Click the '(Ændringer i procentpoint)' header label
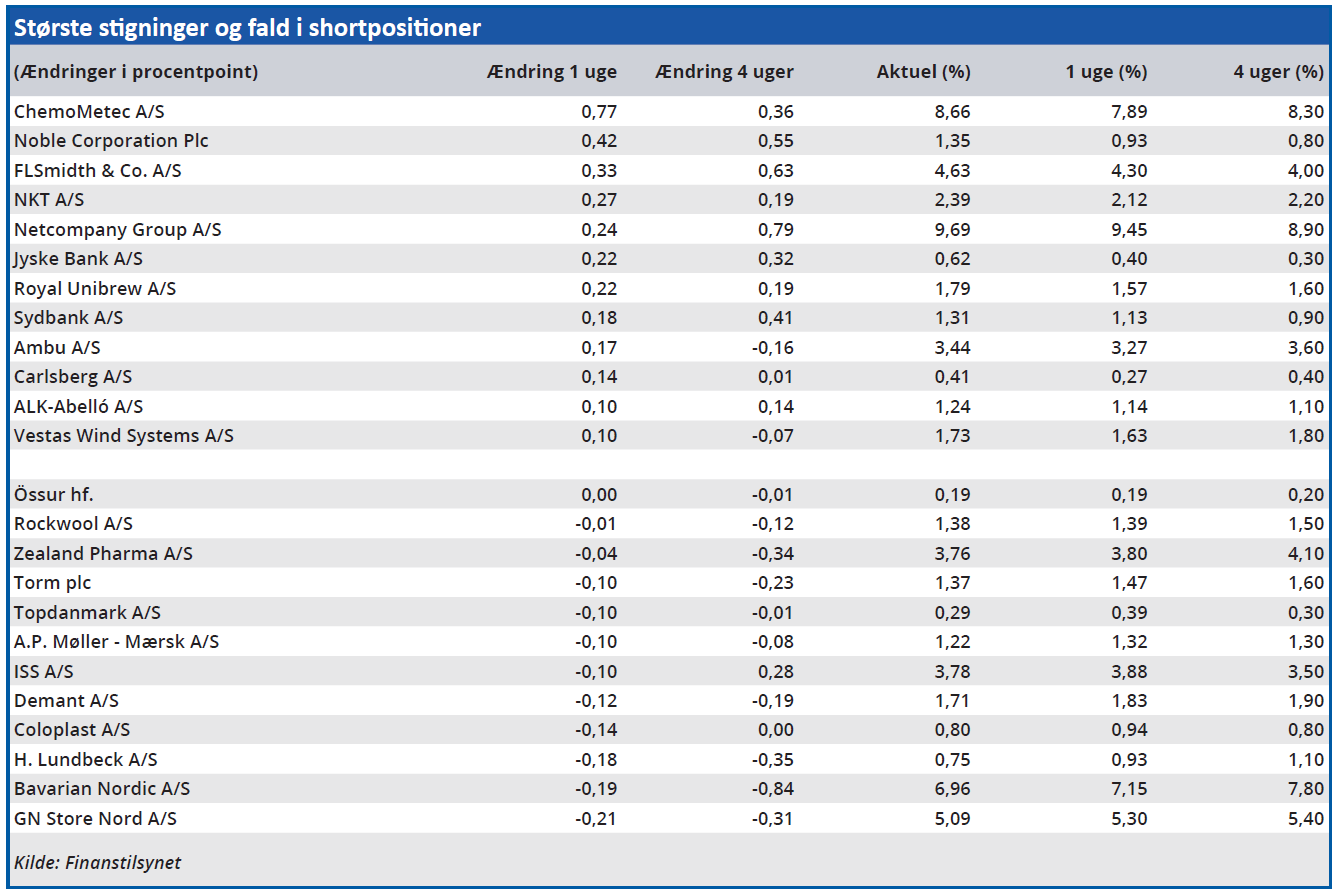The image size is (1336, 893). click(x=136, y=72)
